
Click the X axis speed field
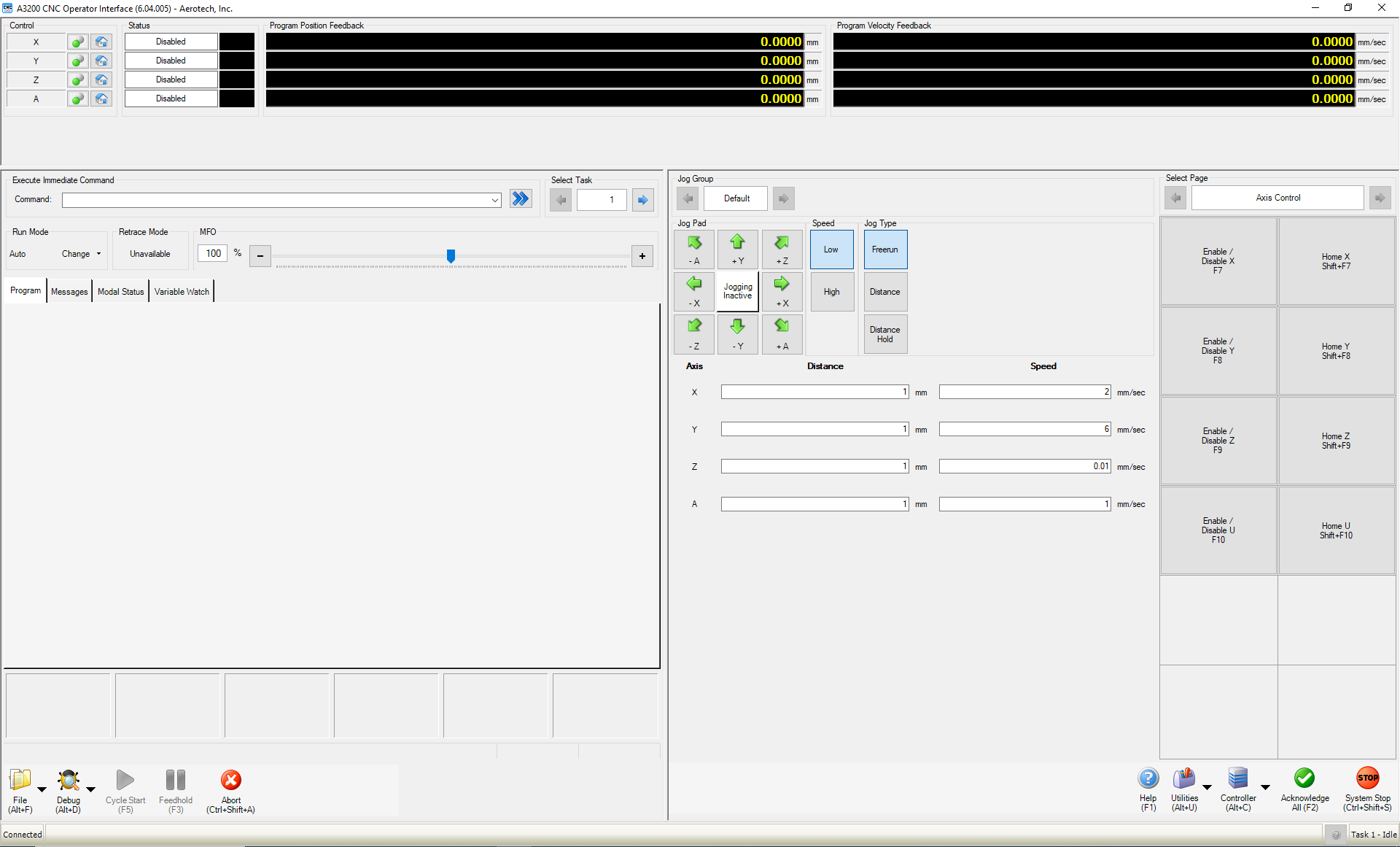(x=1024, y=392)
